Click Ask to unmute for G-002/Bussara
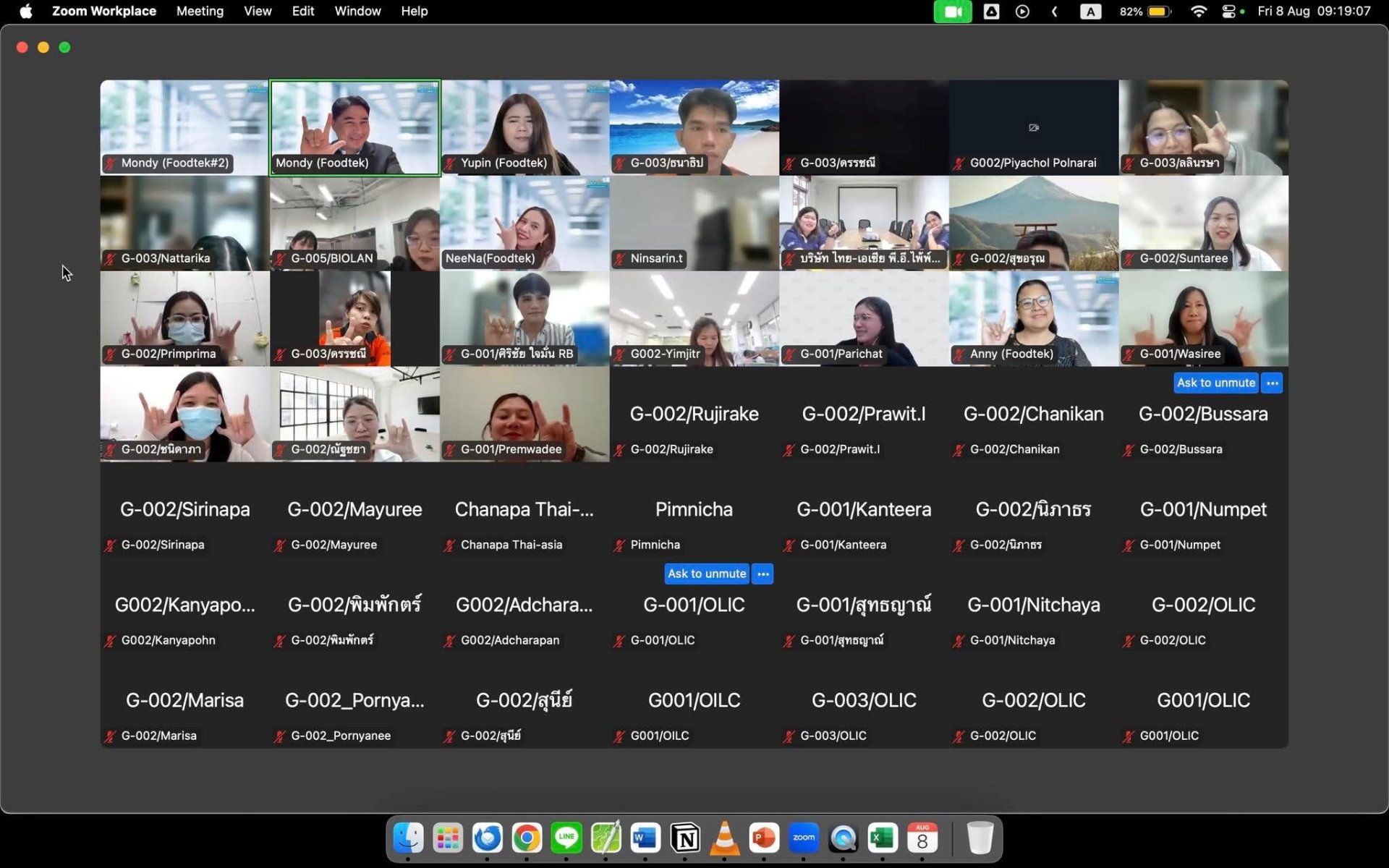The image size is (1389, 868). click(x=1215, y=383)
